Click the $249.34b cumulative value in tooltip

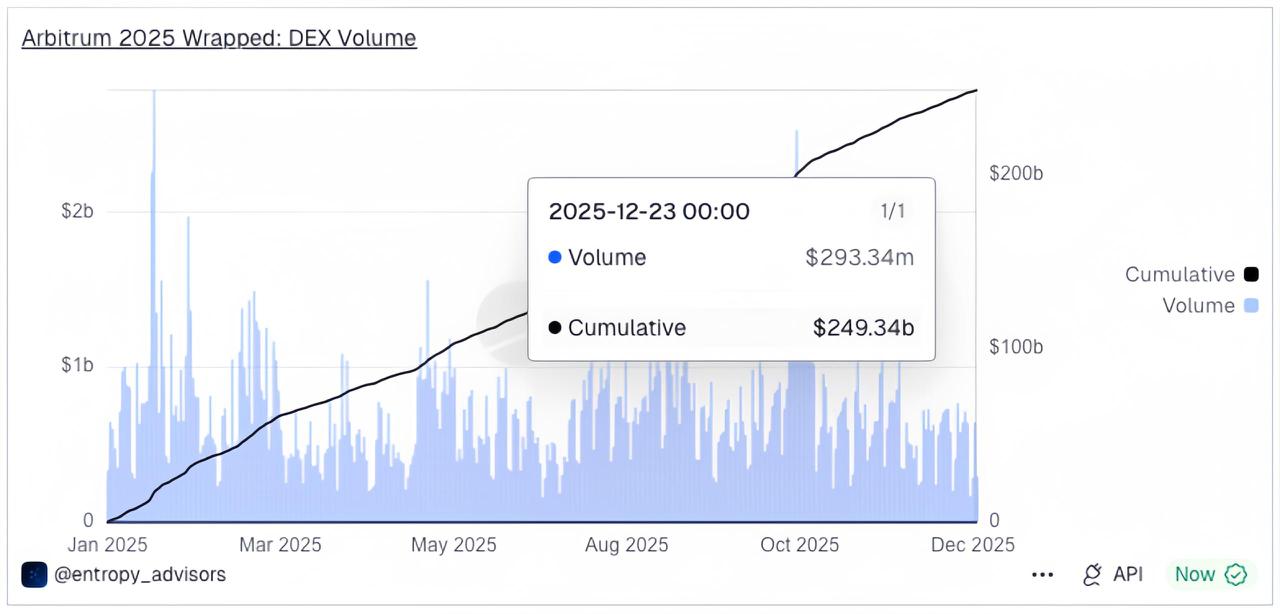point(863,328)
